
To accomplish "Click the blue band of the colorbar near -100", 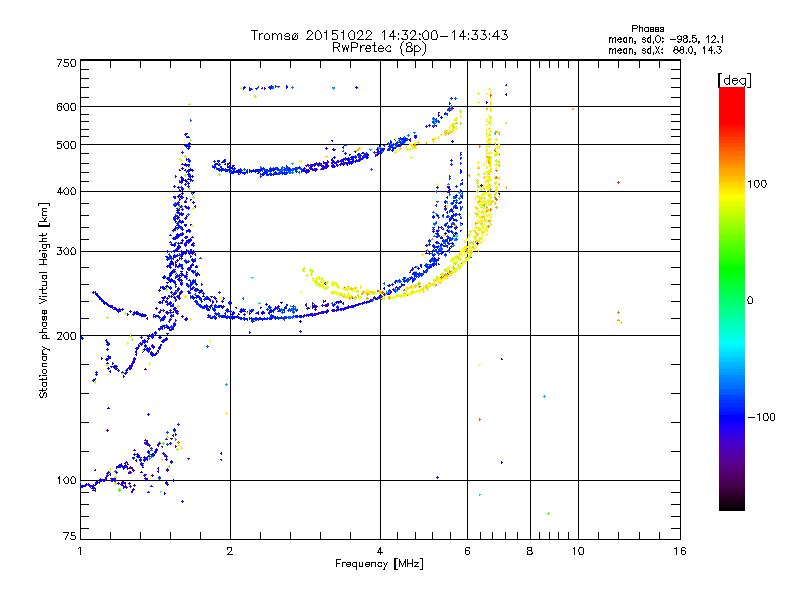I will 732,416.
